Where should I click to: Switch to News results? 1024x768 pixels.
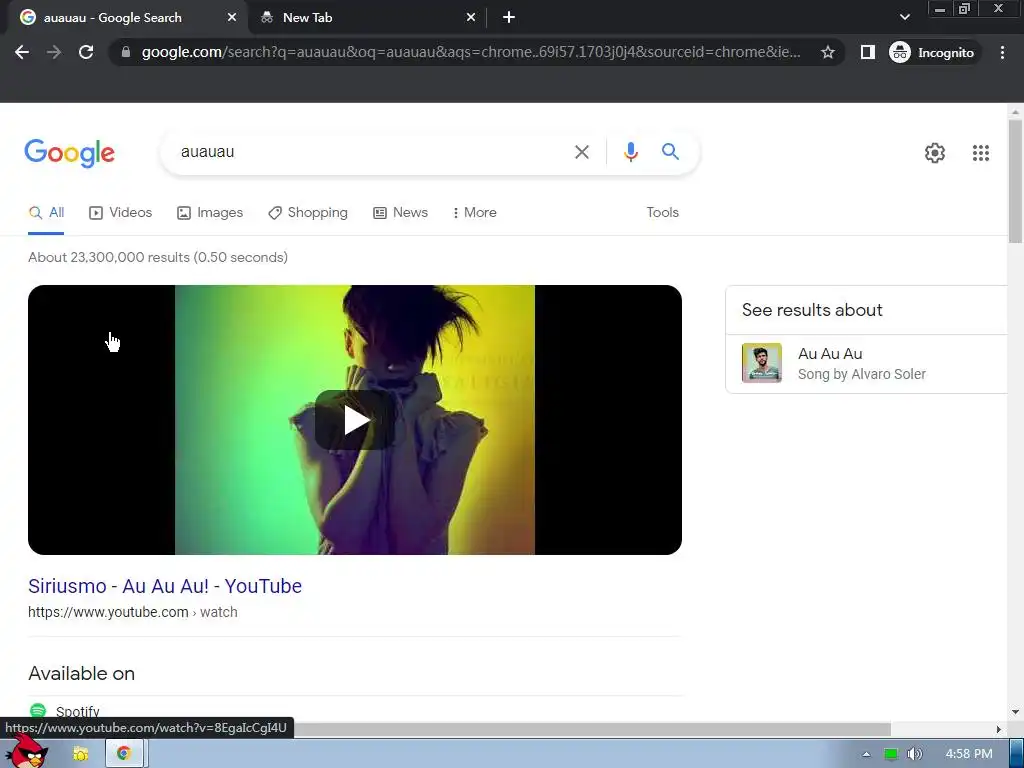coord(400,213)
